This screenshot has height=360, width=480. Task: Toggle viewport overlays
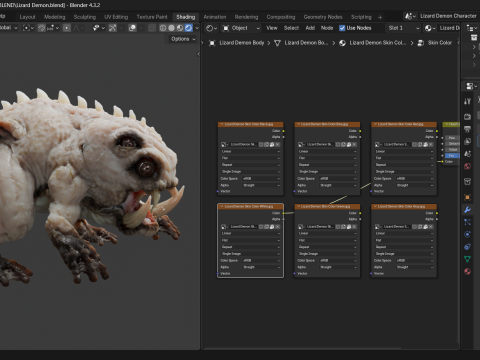pos(132,28)
